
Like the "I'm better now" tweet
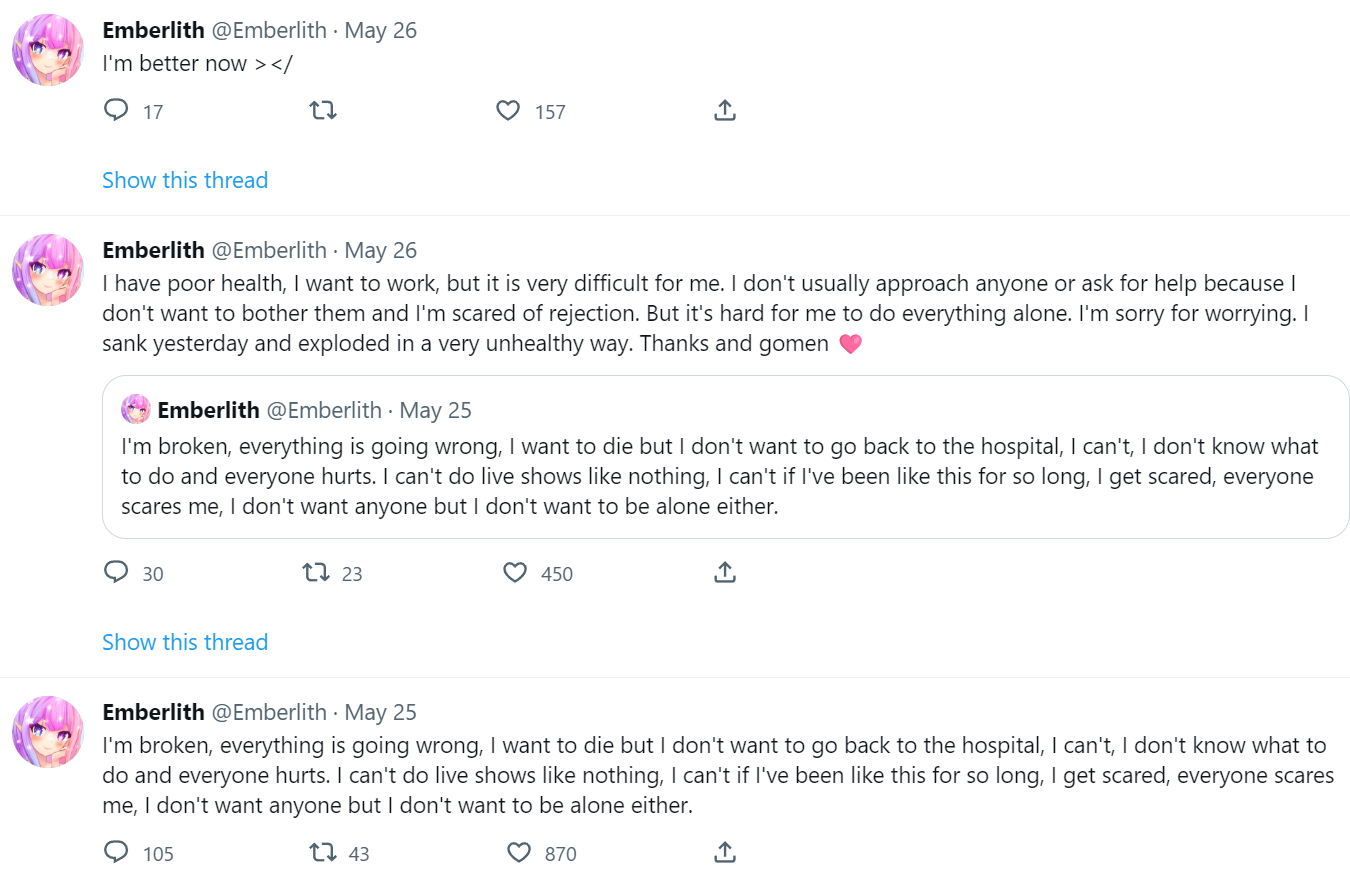click(508, 111)
